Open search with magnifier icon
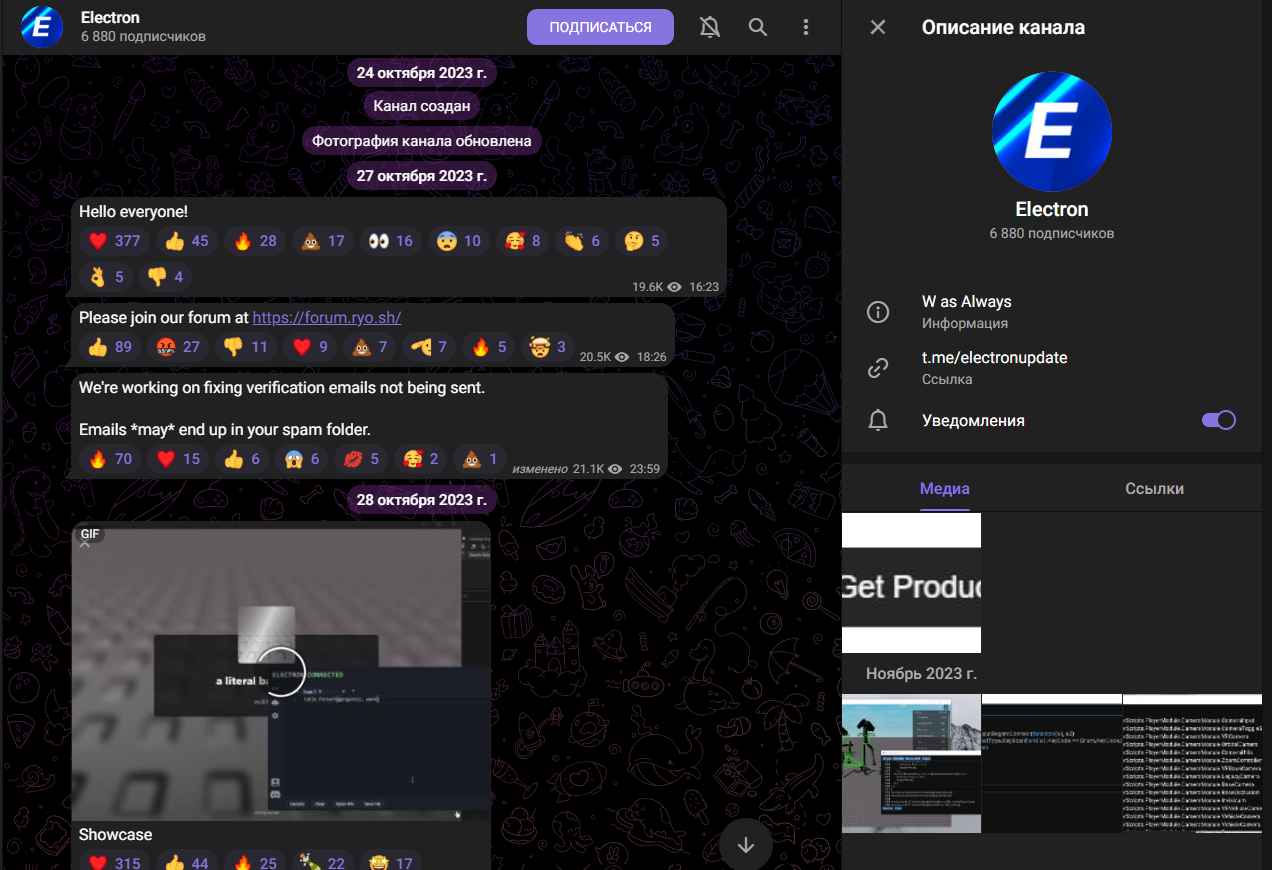1272x870 pixels. click(758, 27)
